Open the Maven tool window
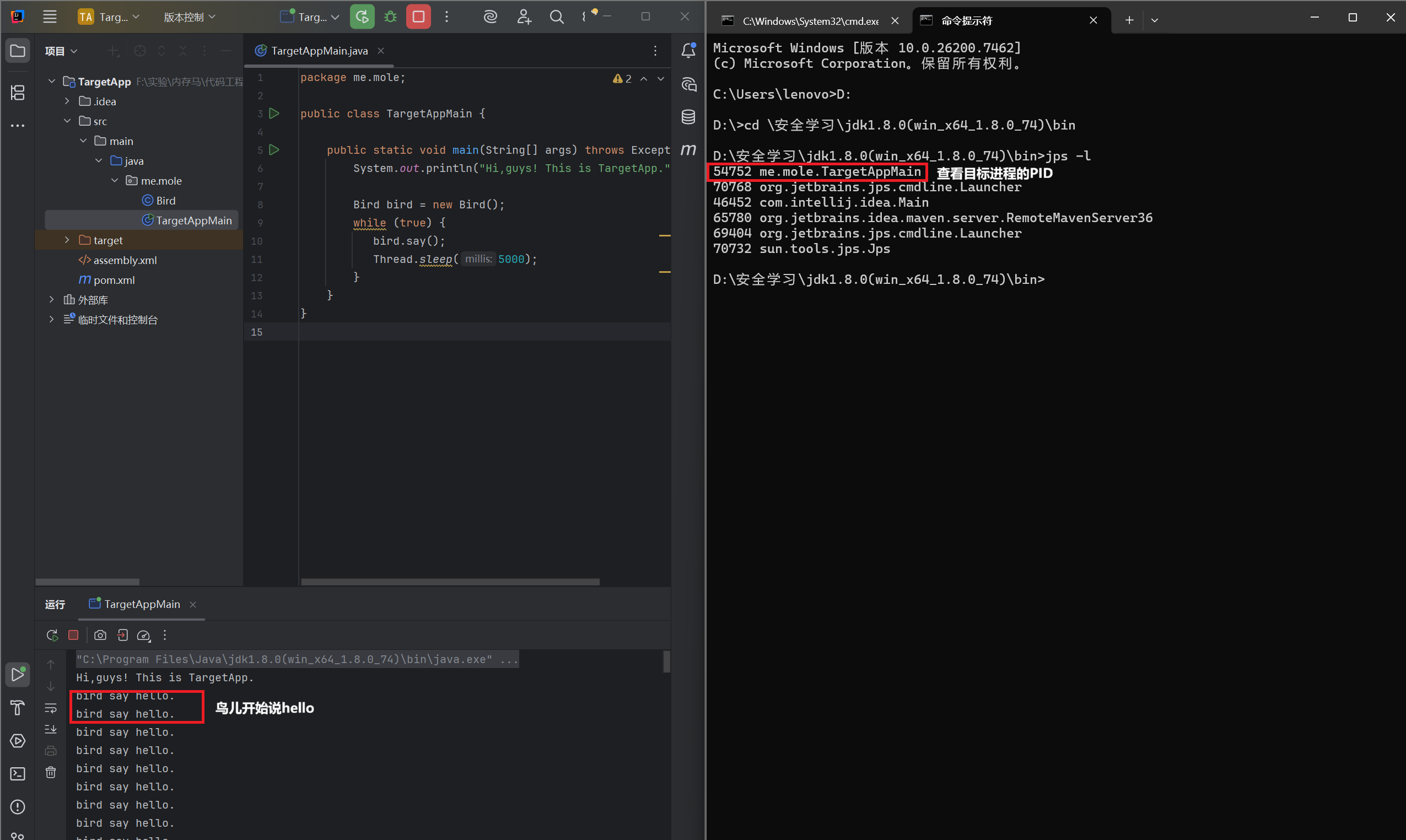The width and height of the screenshot is (1406, 840). coord(688,150)
